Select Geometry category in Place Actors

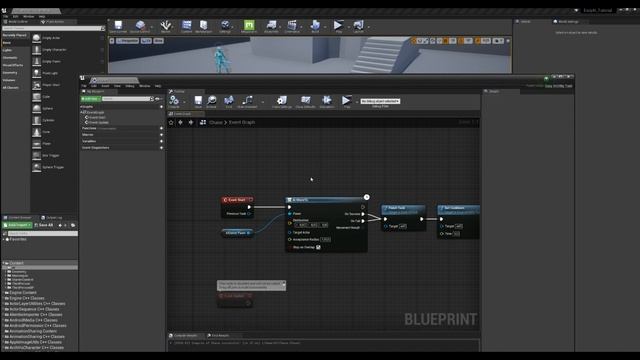[x=10, y=73]
